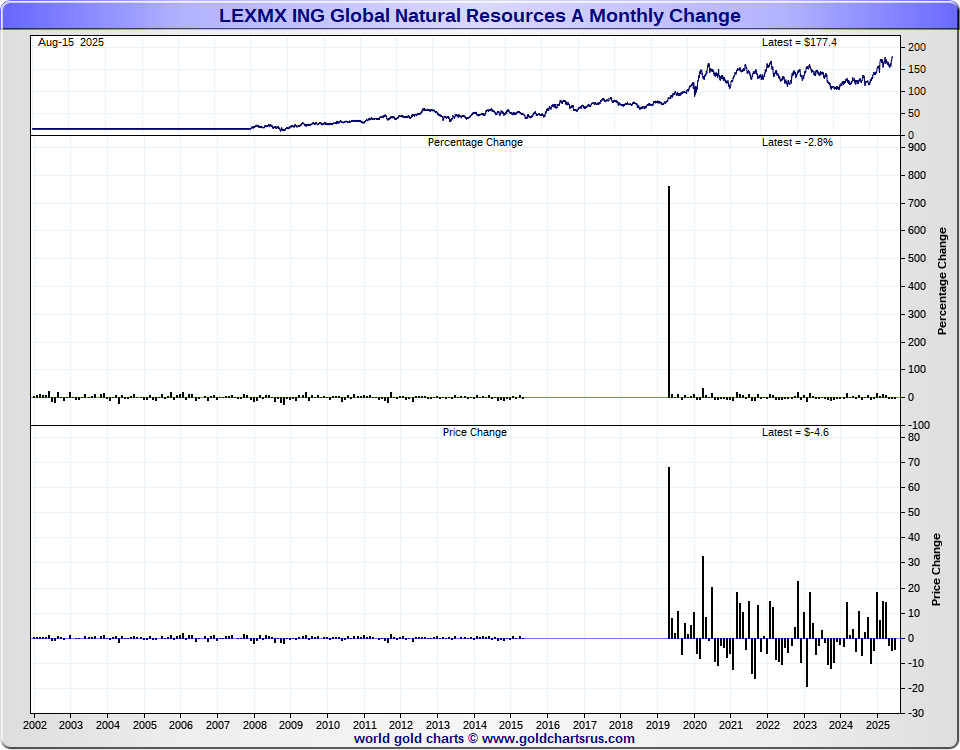Image resolution: width=960 pixels, height=750 pixels.
Task: Select the date label Aug-15 2025
Action: 71,42
